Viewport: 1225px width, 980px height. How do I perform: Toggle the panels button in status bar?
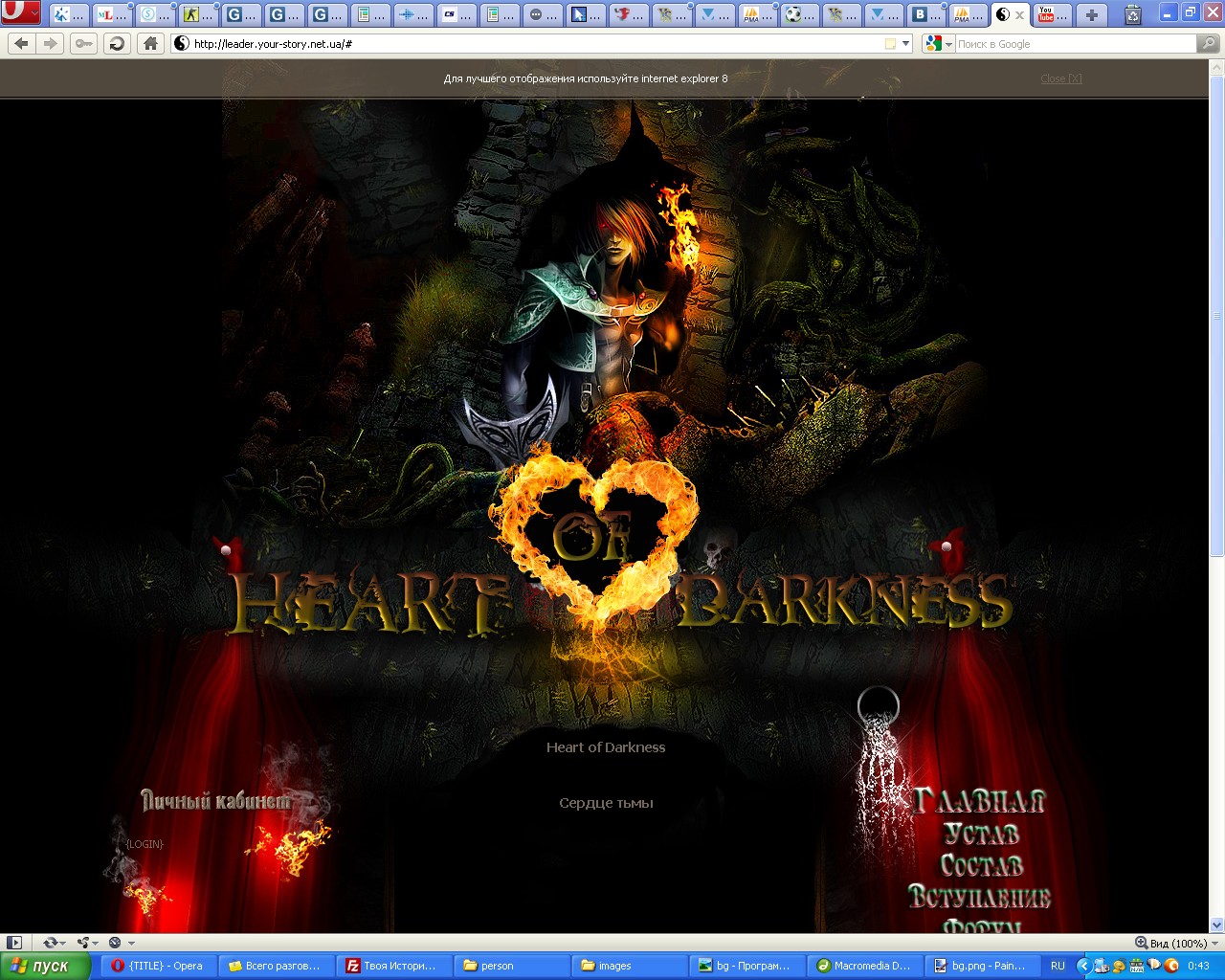pos(13,943)
